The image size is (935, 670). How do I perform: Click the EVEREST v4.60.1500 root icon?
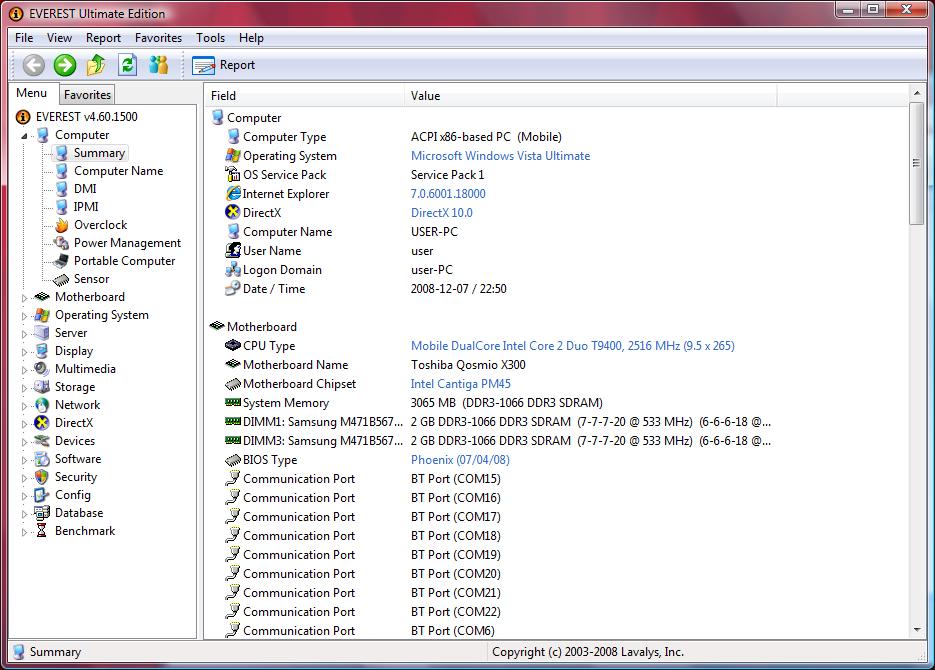tap(23, 117)
